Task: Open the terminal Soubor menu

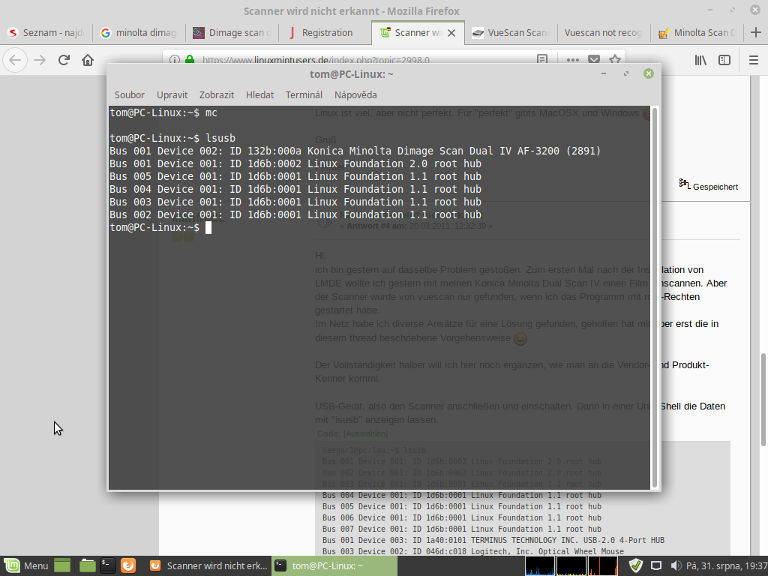Action: pyautogui.click(x=129, y=95)
